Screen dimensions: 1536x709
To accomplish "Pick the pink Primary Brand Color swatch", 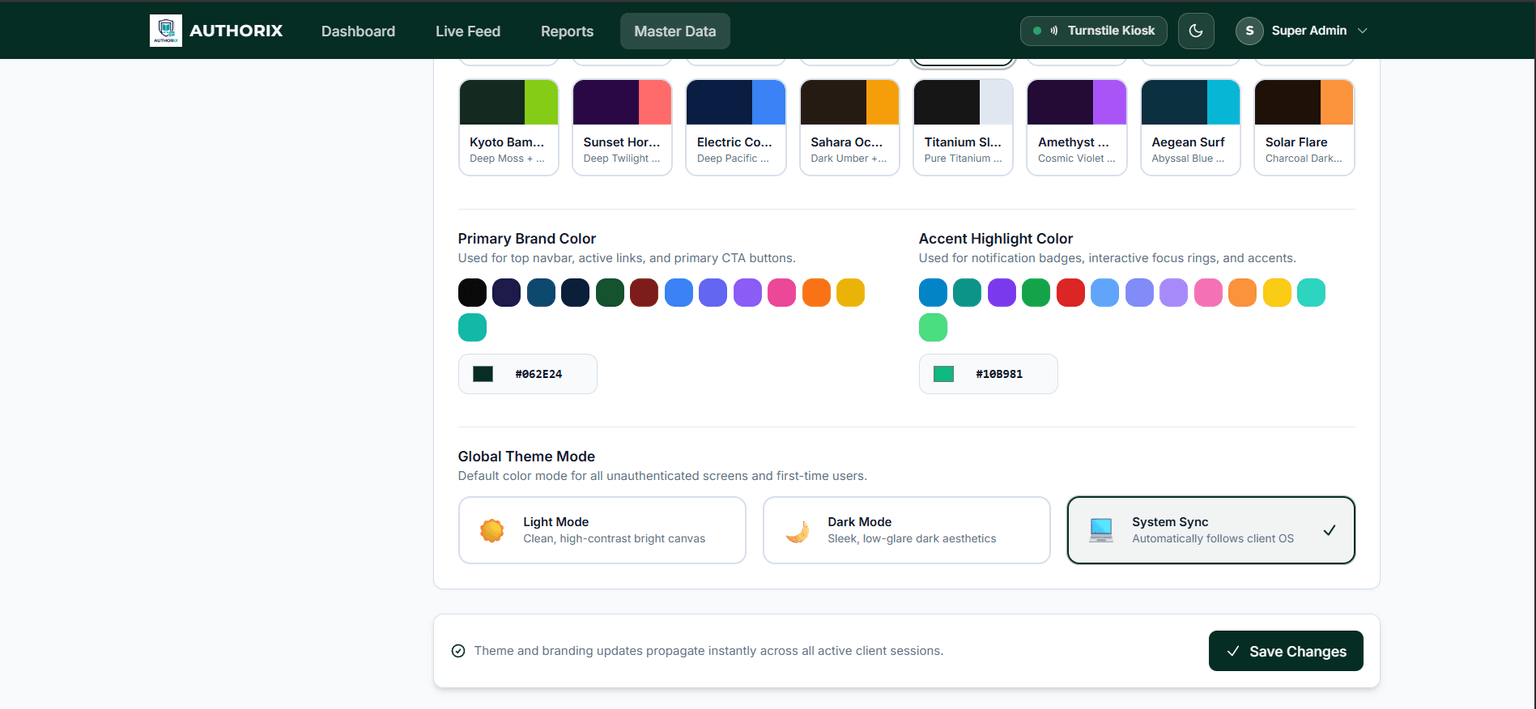I will [x=782, y=293].
